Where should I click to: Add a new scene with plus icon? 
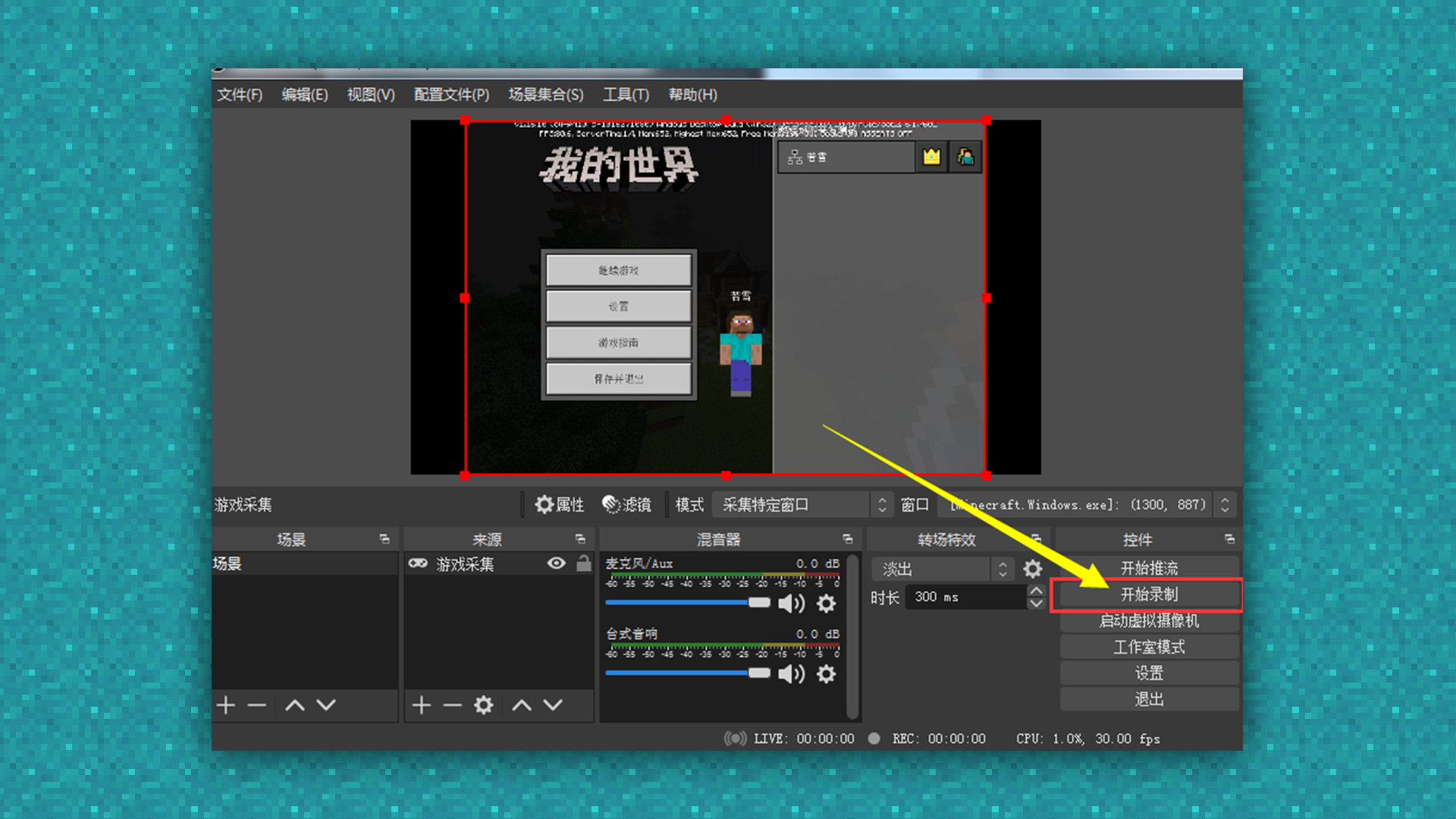pyautogui.click(x=225, y=705)
